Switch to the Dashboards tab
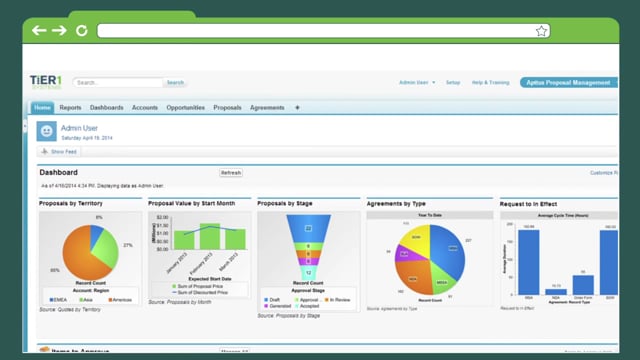The width and height of the screenshot is (640, 360). pyautogui.click(x=107, y=108)
